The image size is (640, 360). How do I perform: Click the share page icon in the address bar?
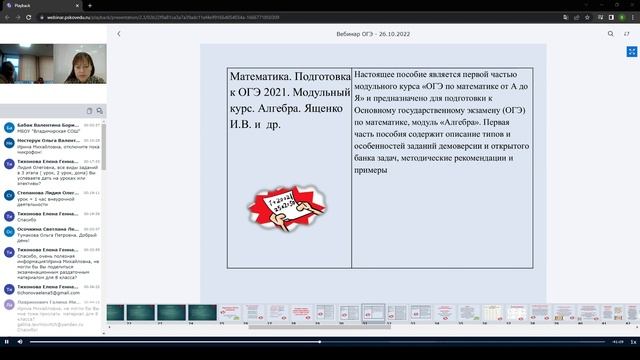tap(576, 18)
